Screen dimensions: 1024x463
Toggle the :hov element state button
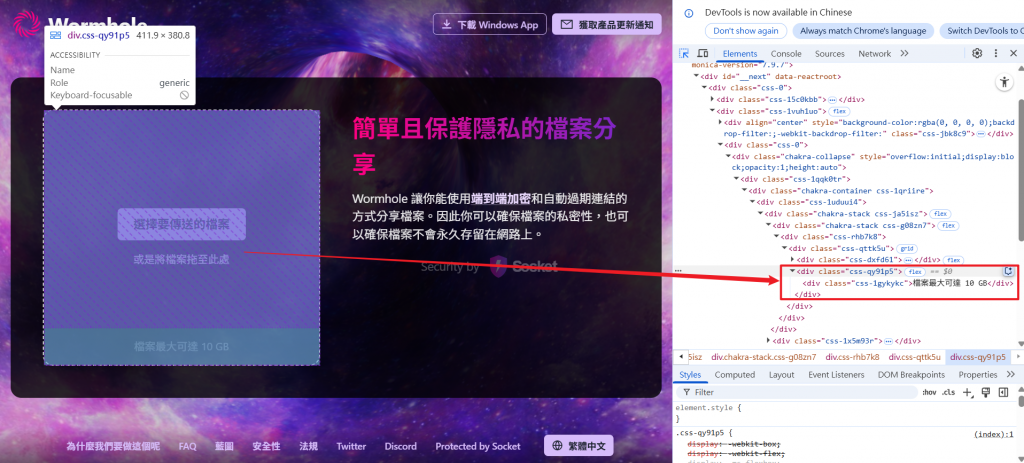[929, 392]
